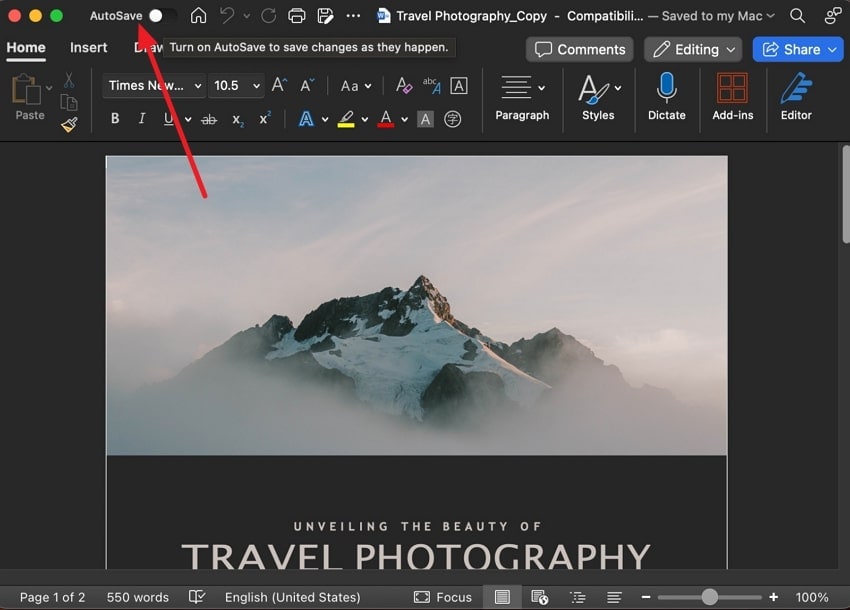The width and height of the screenshot is (850, 610).
Task: Expand the highlight color arrow
Action: (x=365, y=119)
